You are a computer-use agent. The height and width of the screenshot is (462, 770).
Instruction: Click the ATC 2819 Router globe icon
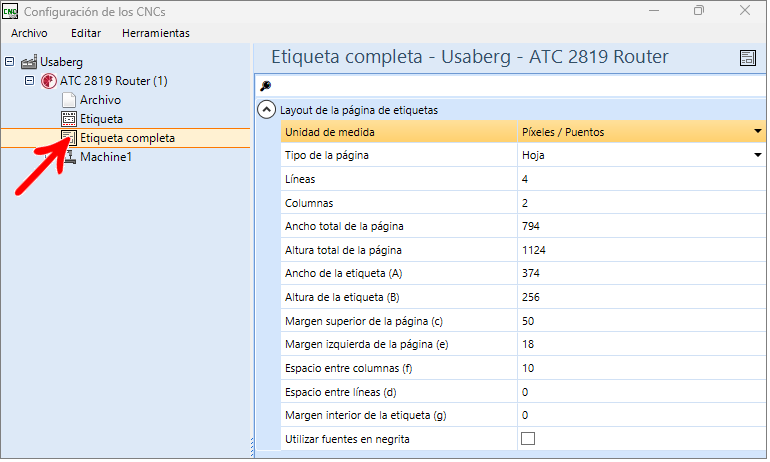click(49, 81)
